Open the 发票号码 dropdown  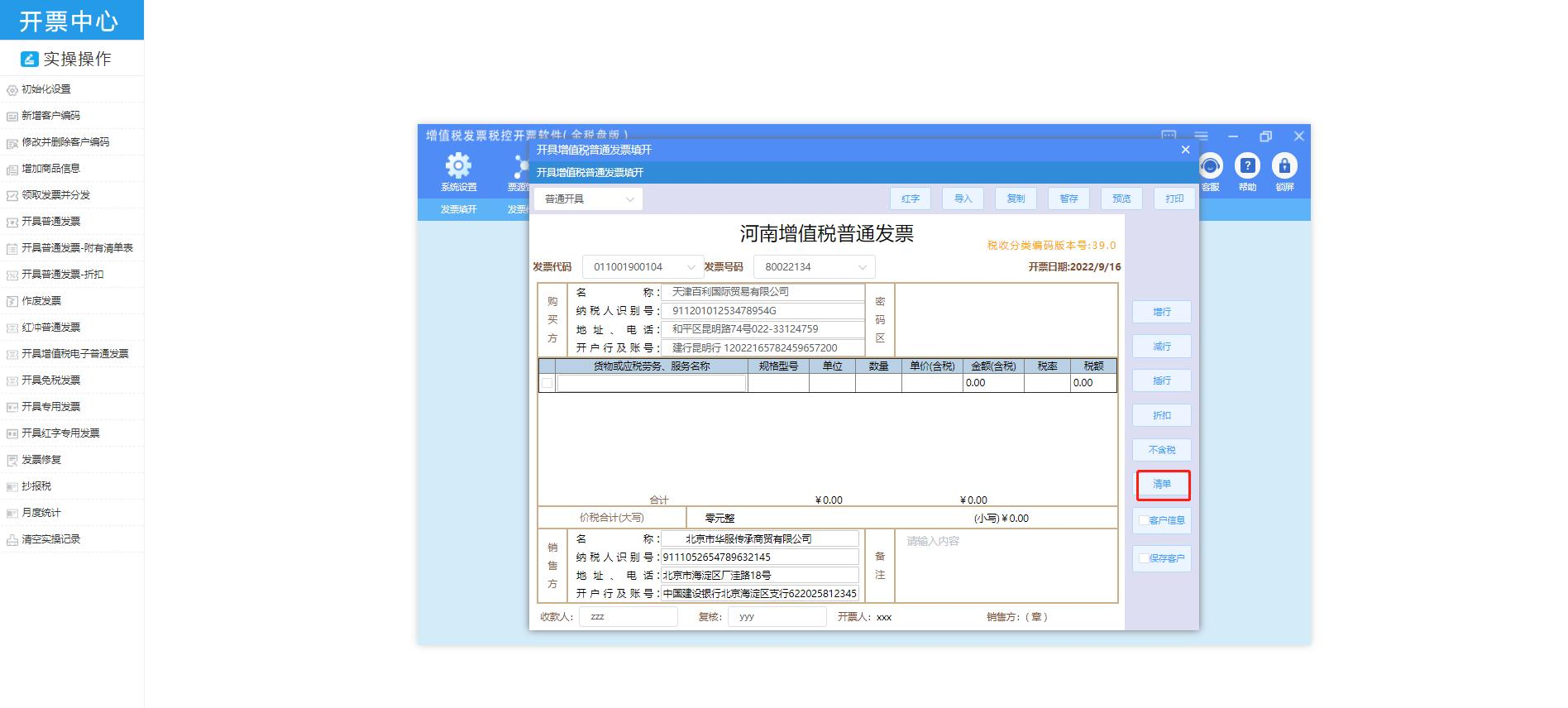814,267
